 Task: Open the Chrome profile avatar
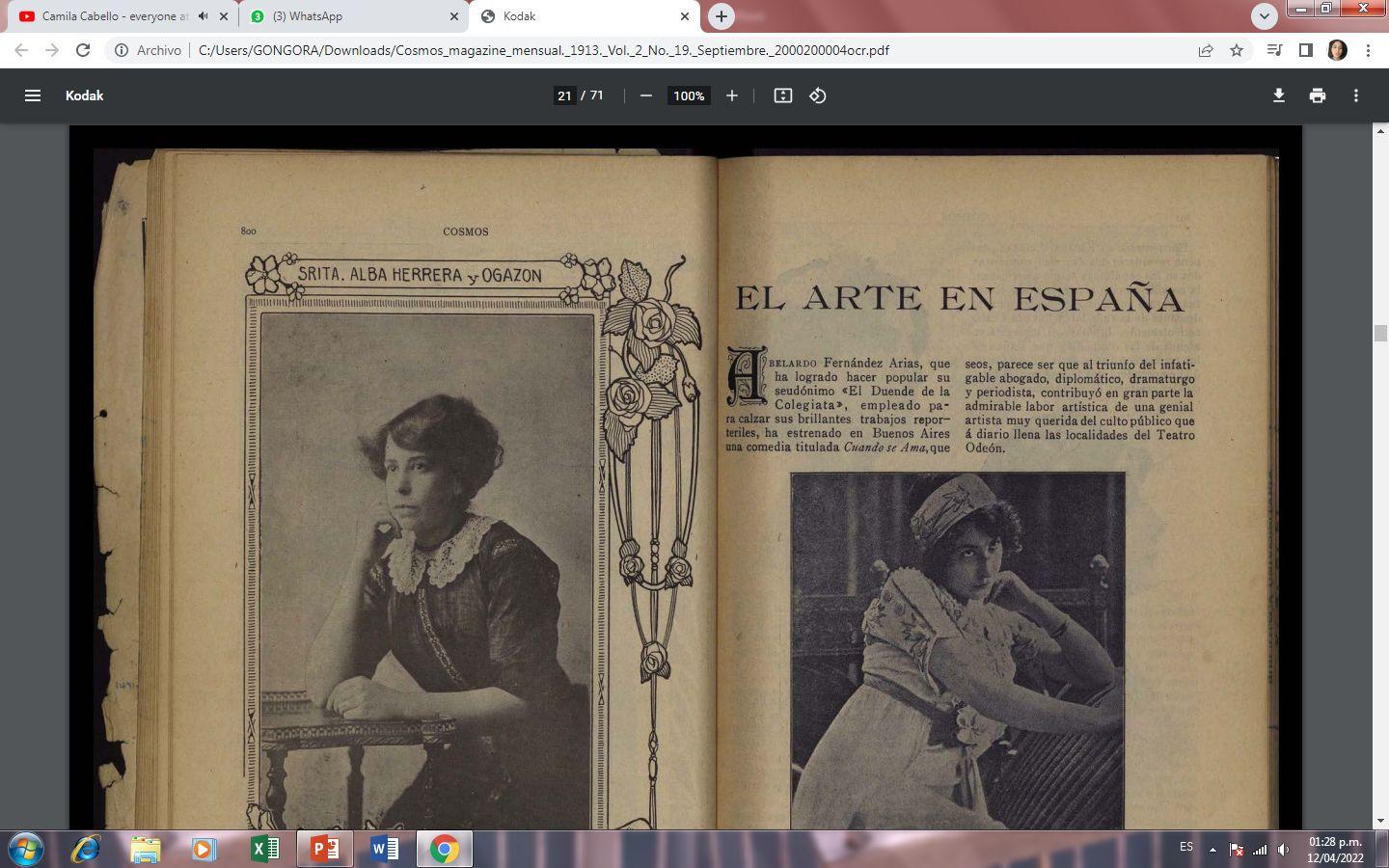(1337, 50)
